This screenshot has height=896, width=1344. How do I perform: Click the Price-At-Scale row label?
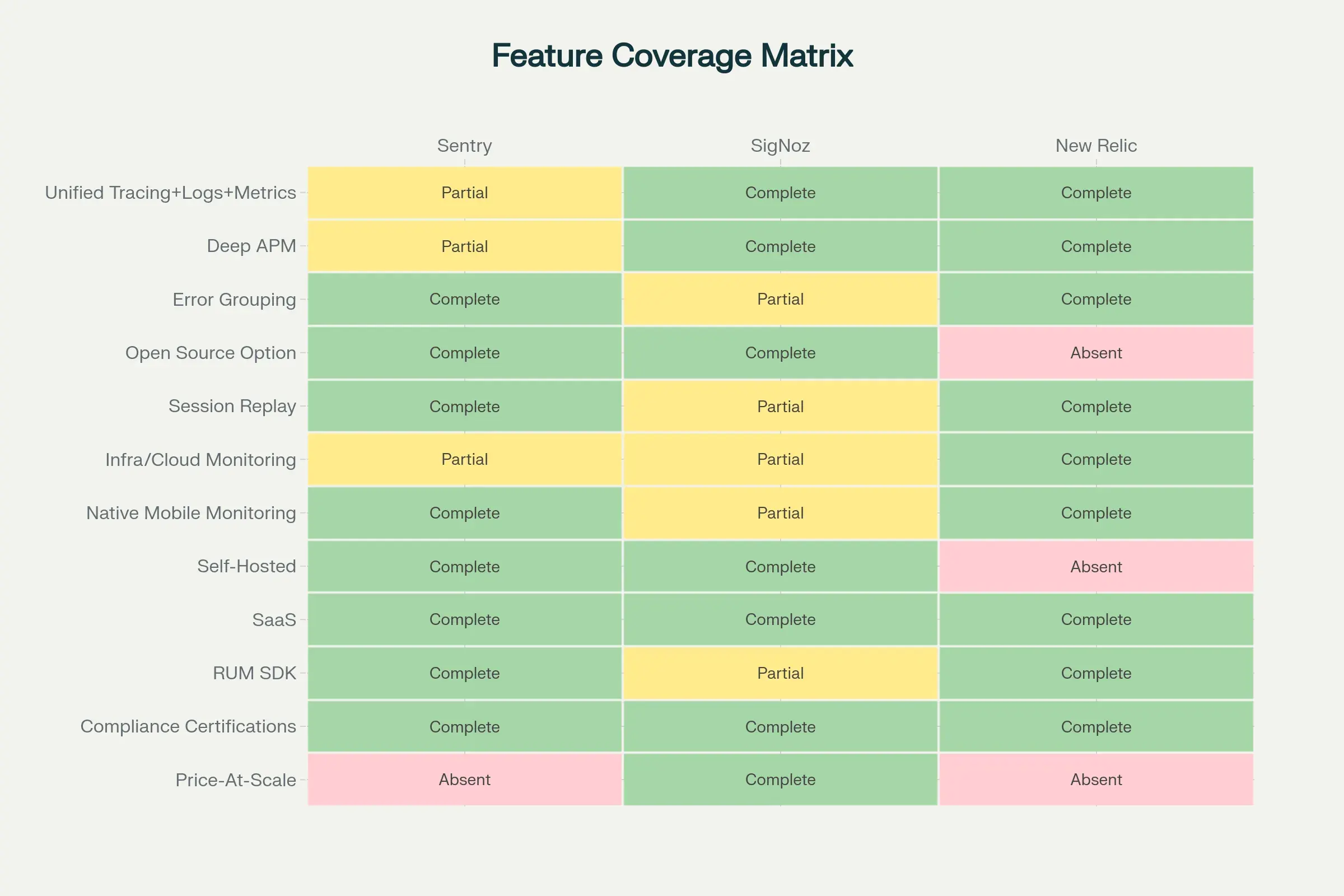coord(235,780)
